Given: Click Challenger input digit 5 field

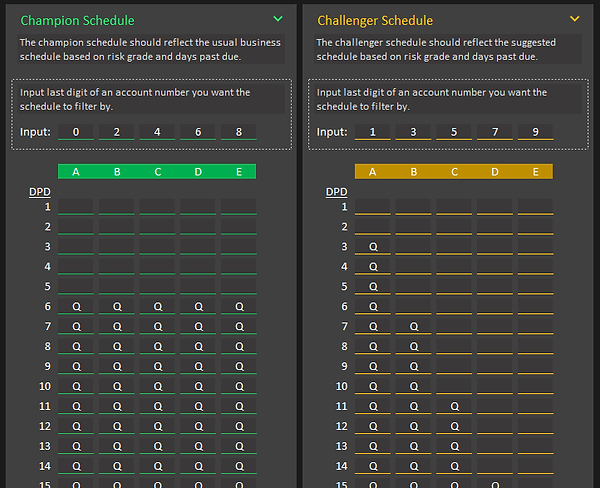Looking at the screenshot, I should pos(454,132).
